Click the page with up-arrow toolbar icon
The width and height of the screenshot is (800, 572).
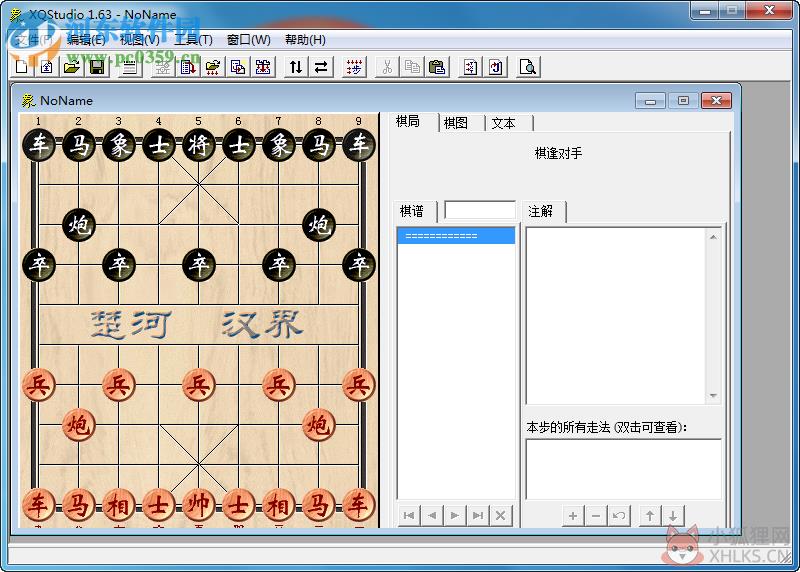pyautogui.click(x=47, y=67)
